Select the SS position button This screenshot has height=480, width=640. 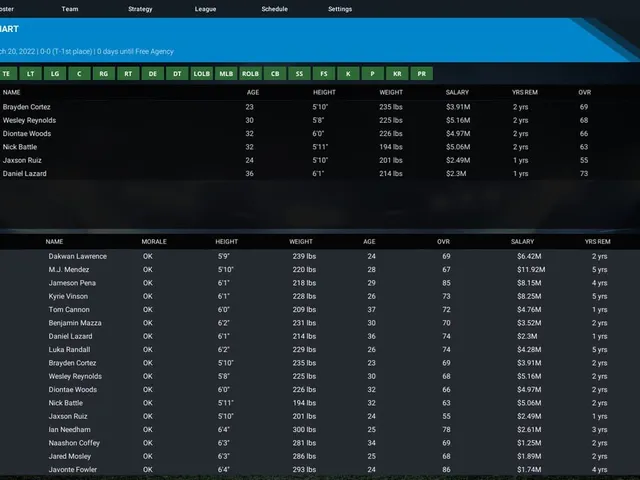pos(300,74)
